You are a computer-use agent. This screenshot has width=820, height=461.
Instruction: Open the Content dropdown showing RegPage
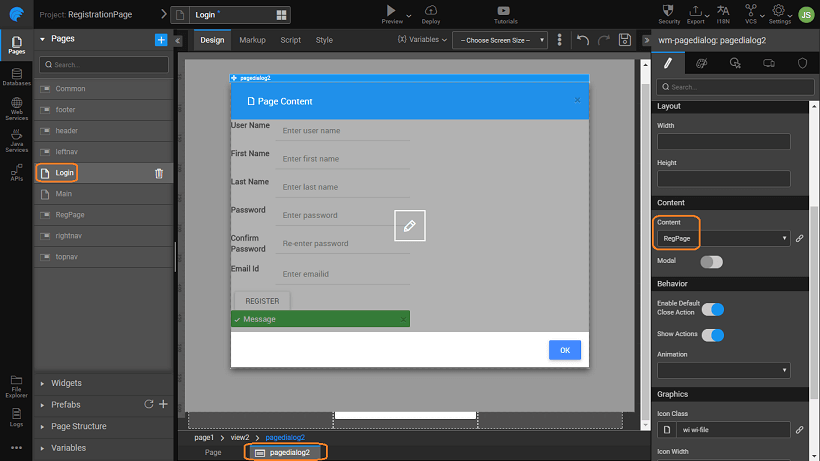[724, 239]
